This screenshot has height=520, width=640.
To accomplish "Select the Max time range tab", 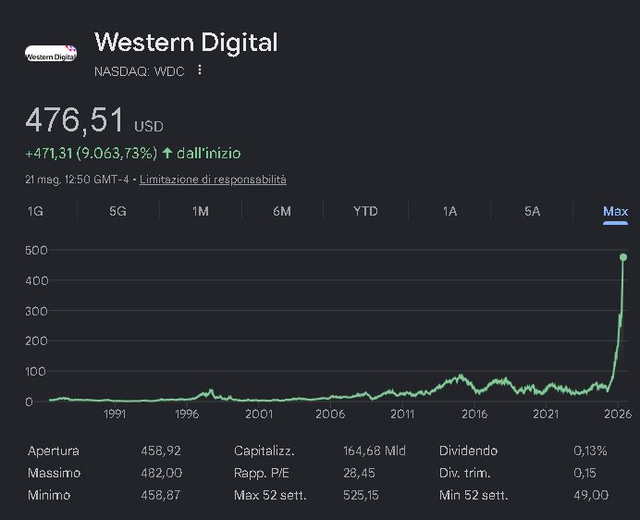I will click(616, 211).
